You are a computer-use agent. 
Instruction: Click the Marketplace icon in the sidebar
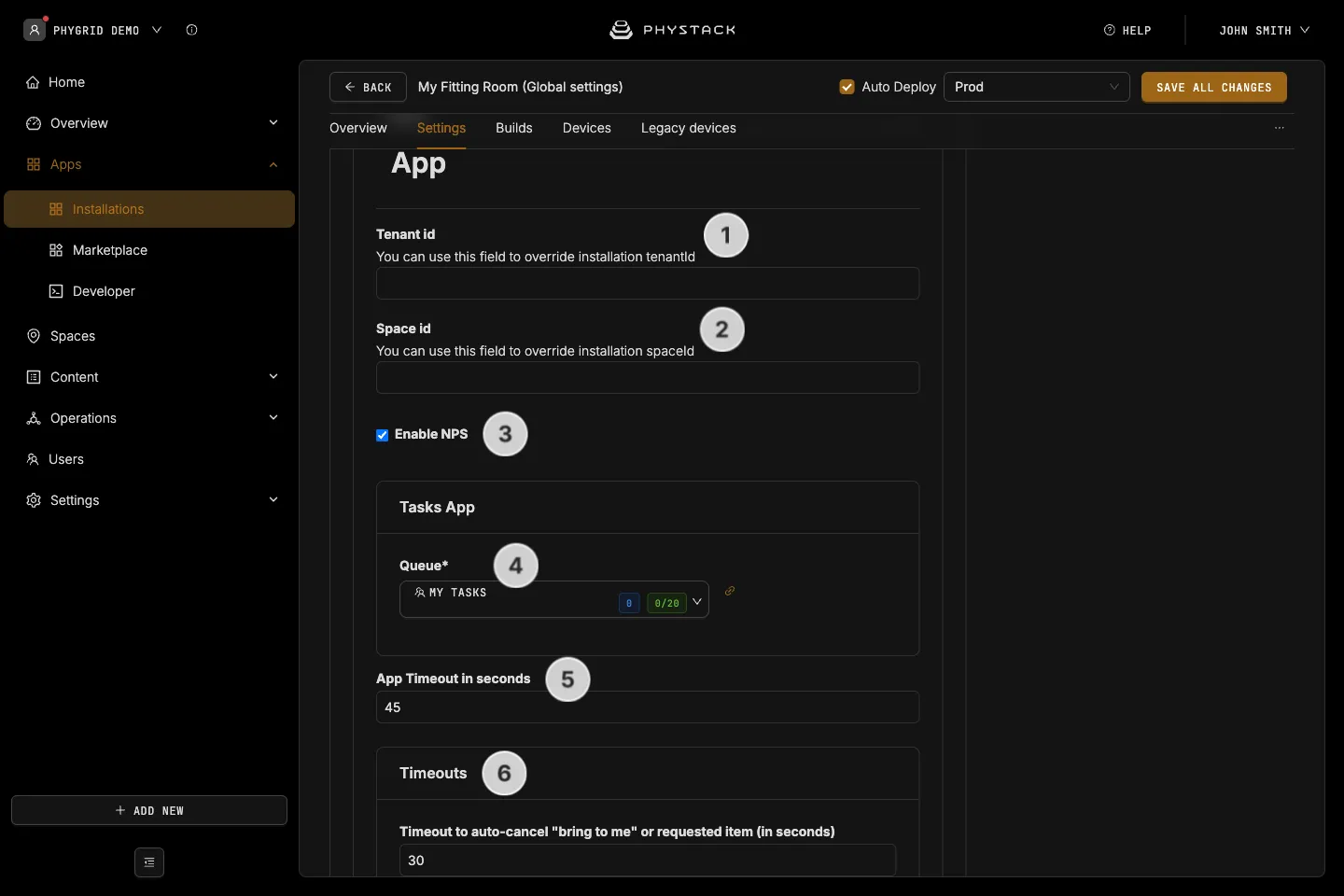(x=56, y=250)
